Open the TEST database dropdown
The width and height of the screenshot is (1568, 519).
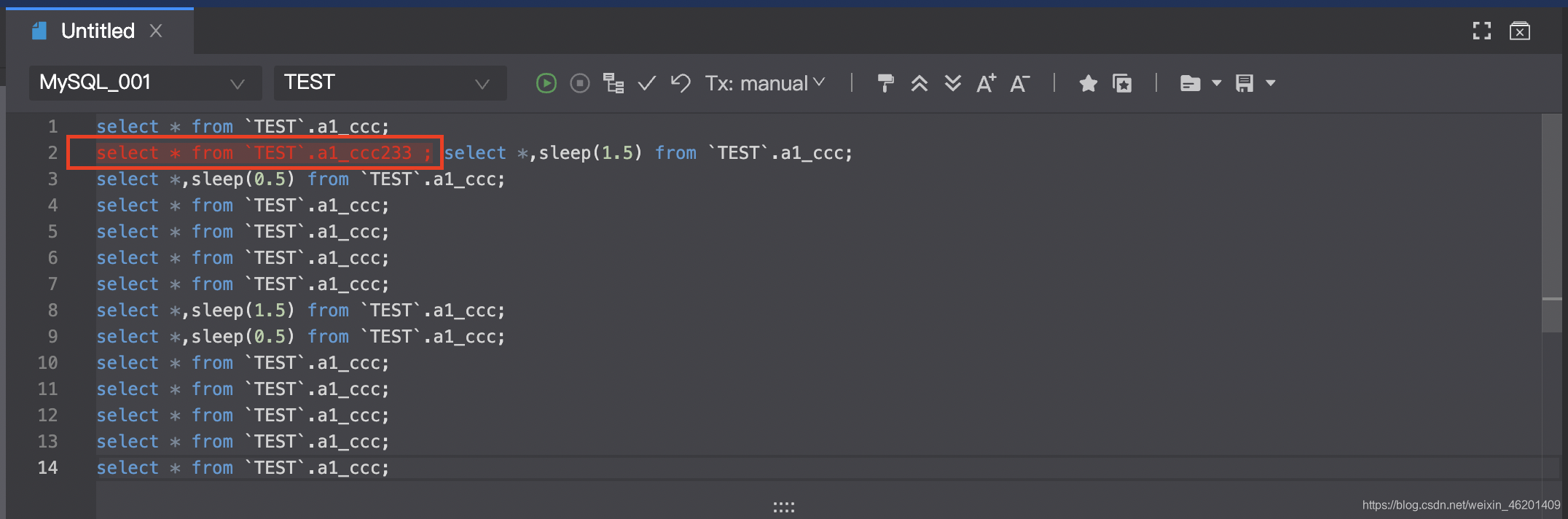390,83
